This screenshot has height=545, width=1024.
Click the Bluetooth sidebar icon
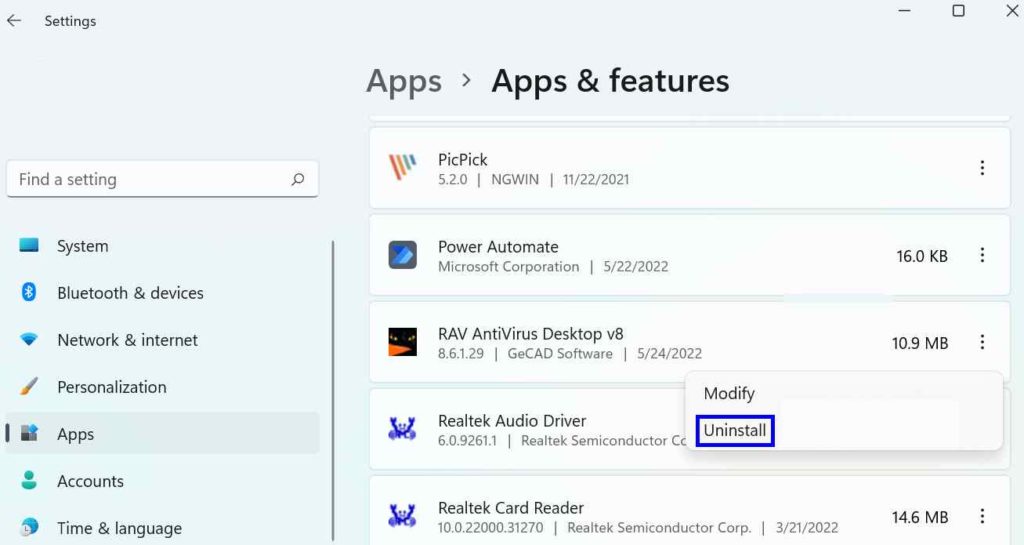click(x=29, y=292)
